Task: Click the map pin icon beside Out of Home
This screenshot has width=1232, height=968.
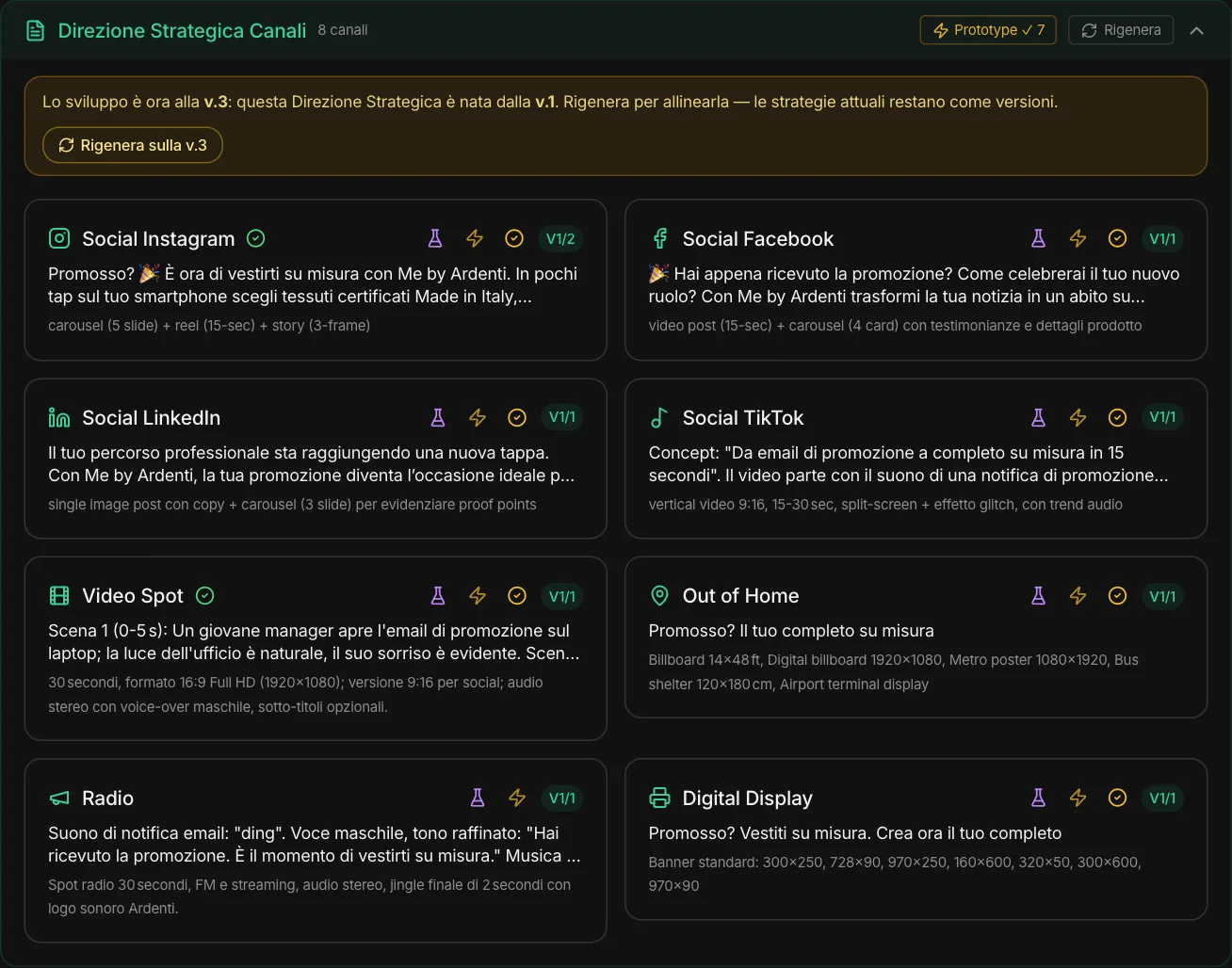Action: point(659,595)
